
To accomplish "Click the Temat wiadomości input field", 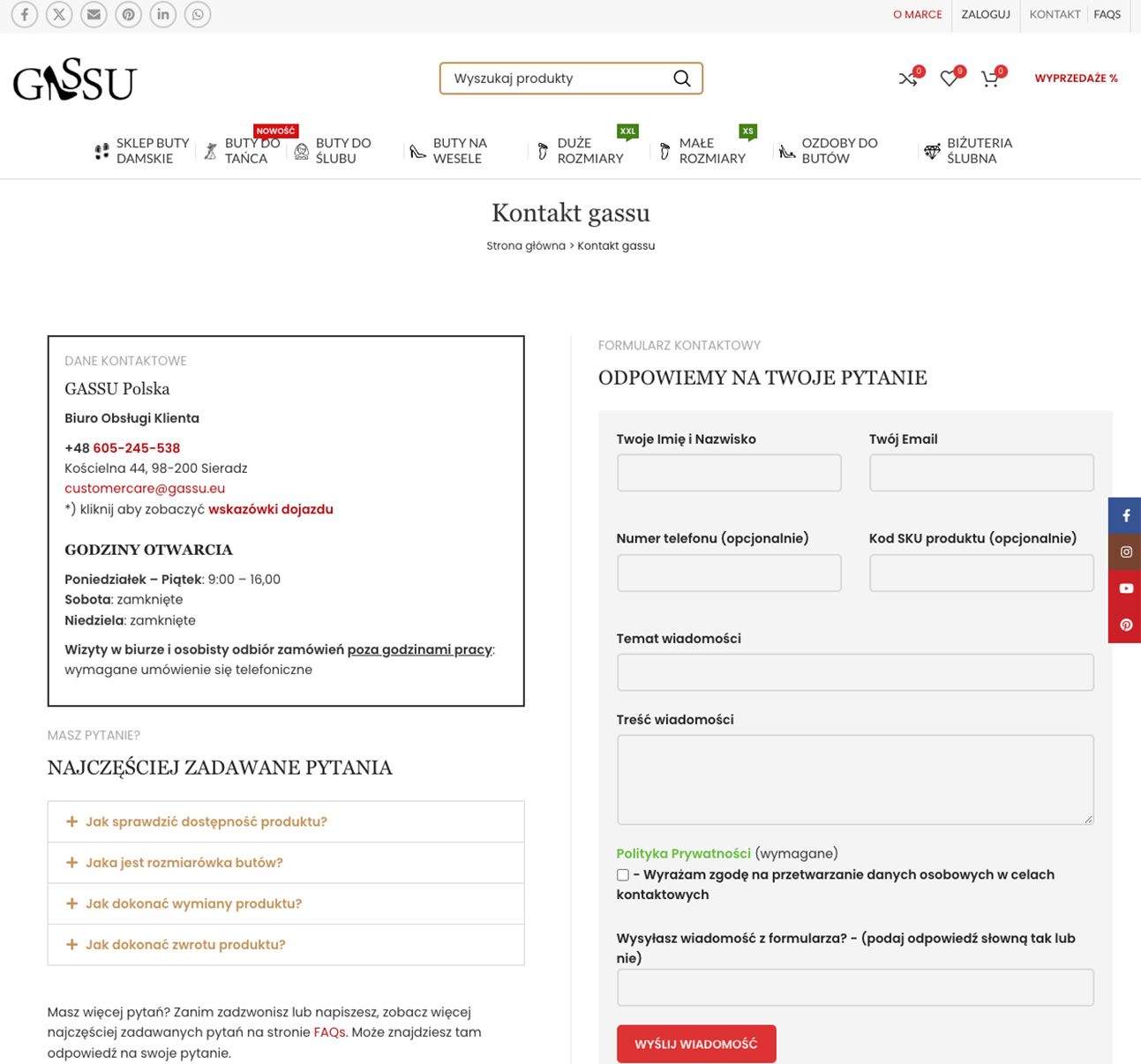I will coord(855,672).
